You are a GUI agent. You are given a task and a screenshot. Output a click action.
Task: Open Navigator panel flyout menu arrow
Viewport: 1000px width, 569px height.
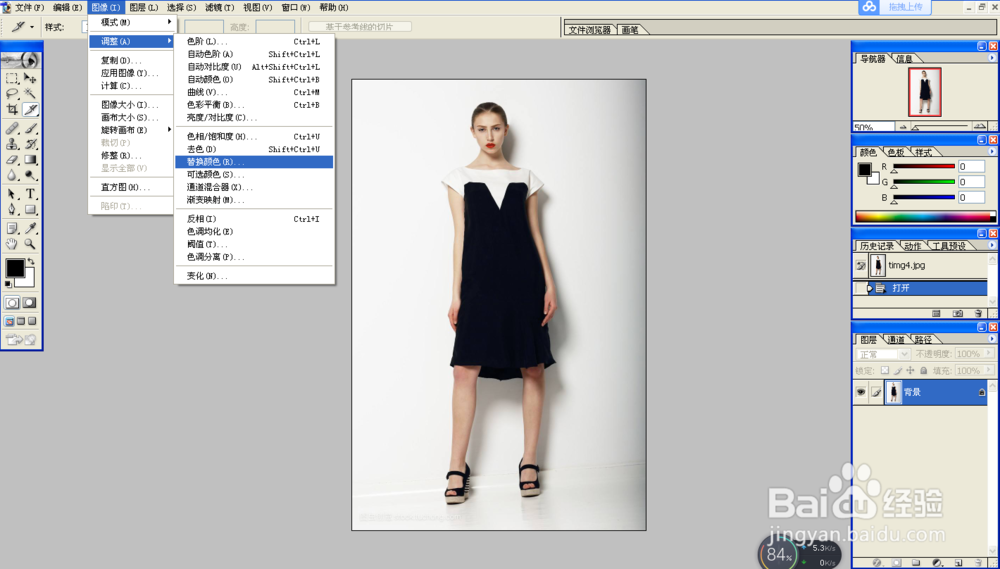[x=992, y=58]
